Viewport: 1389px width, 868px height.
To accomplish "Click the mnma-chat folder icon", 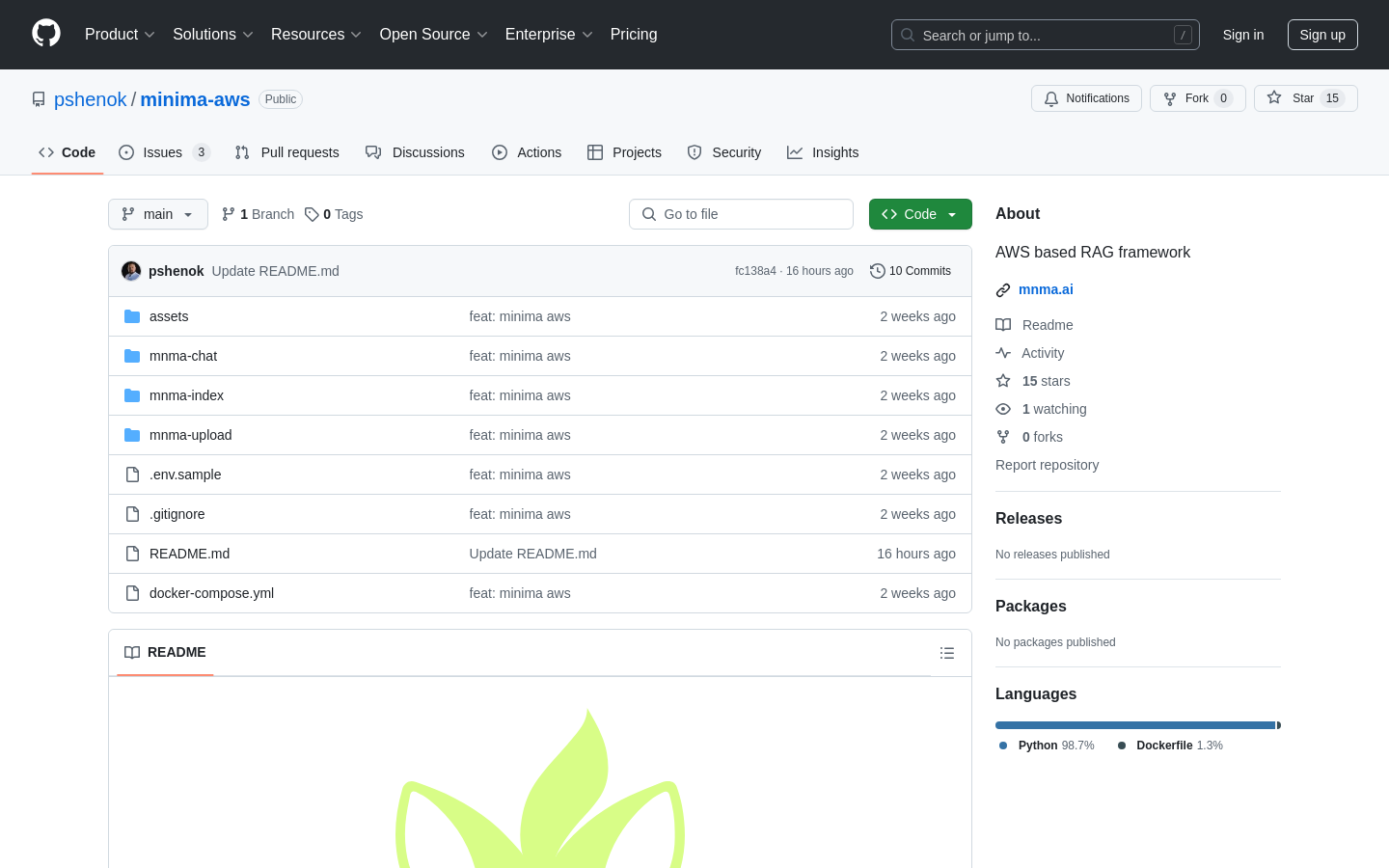I will [132, 356].
